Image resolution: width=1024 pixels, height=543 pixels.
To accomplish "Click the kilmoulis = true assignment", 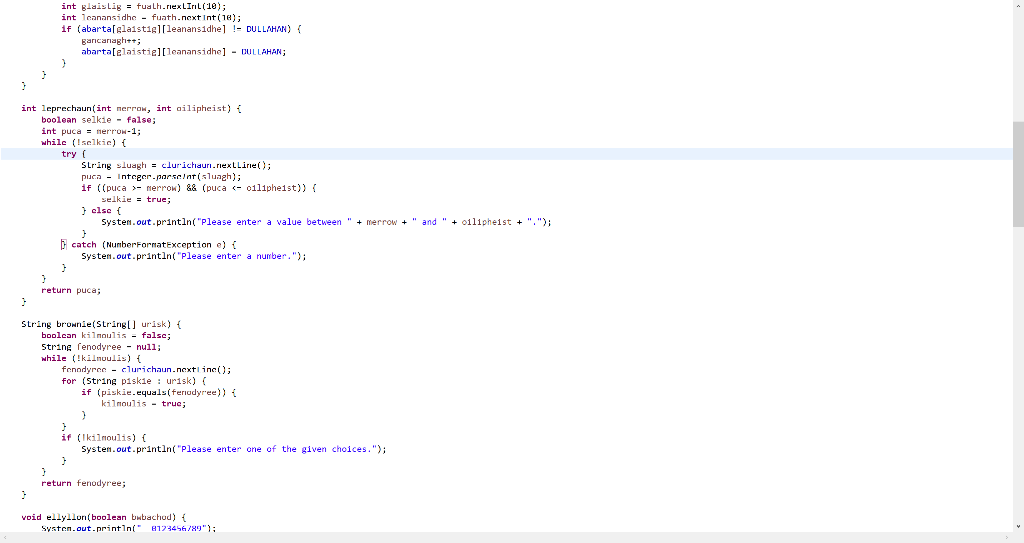I will tap(144, 404).
